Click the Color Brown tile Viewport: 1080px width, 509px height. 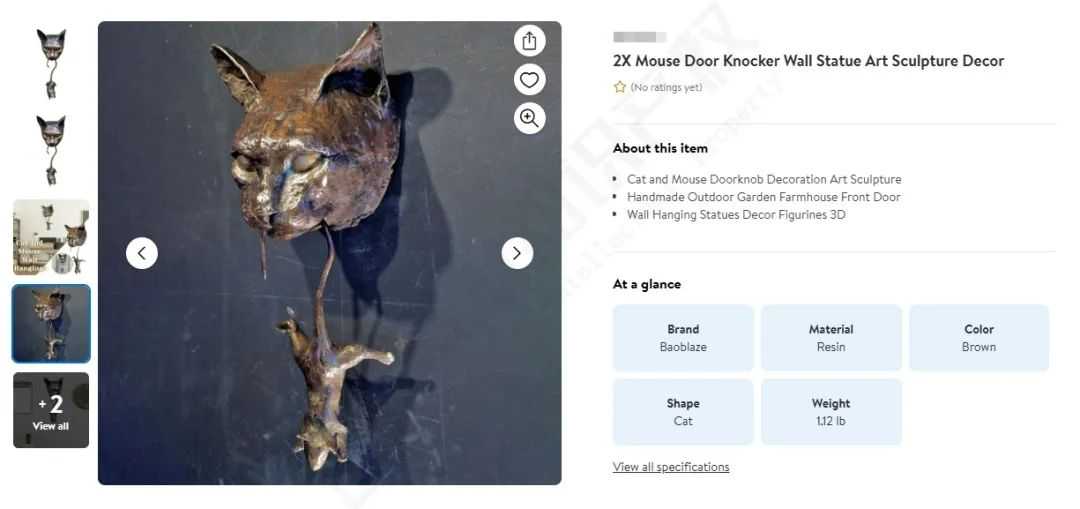point(979,338)
